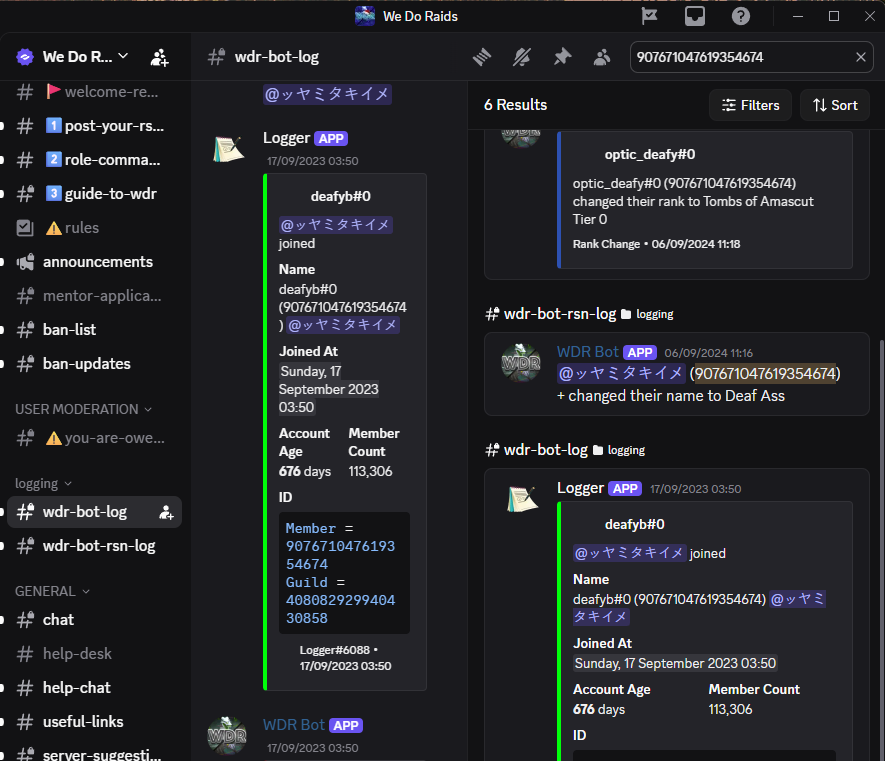Click the help question mark icon
885x761 pixels.
(x=741, y=16)
